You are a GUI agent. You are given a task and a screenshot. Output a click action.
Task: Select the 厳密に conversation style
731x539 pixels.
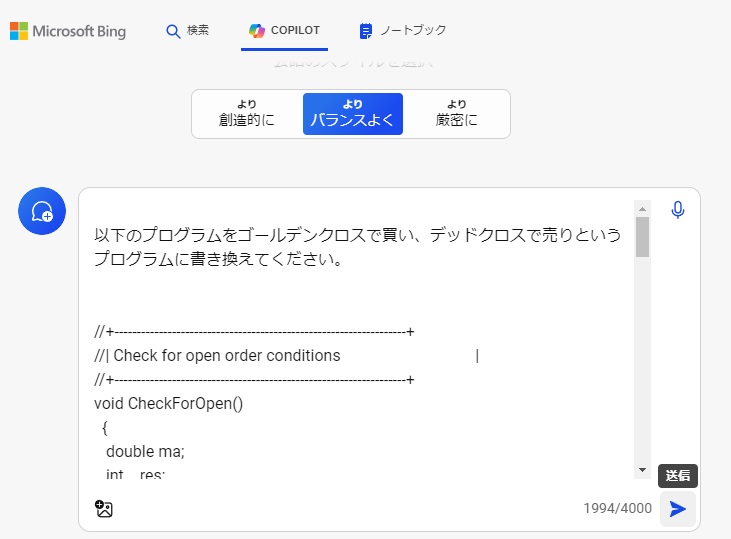pyautogui.click(x=456, y=114)
